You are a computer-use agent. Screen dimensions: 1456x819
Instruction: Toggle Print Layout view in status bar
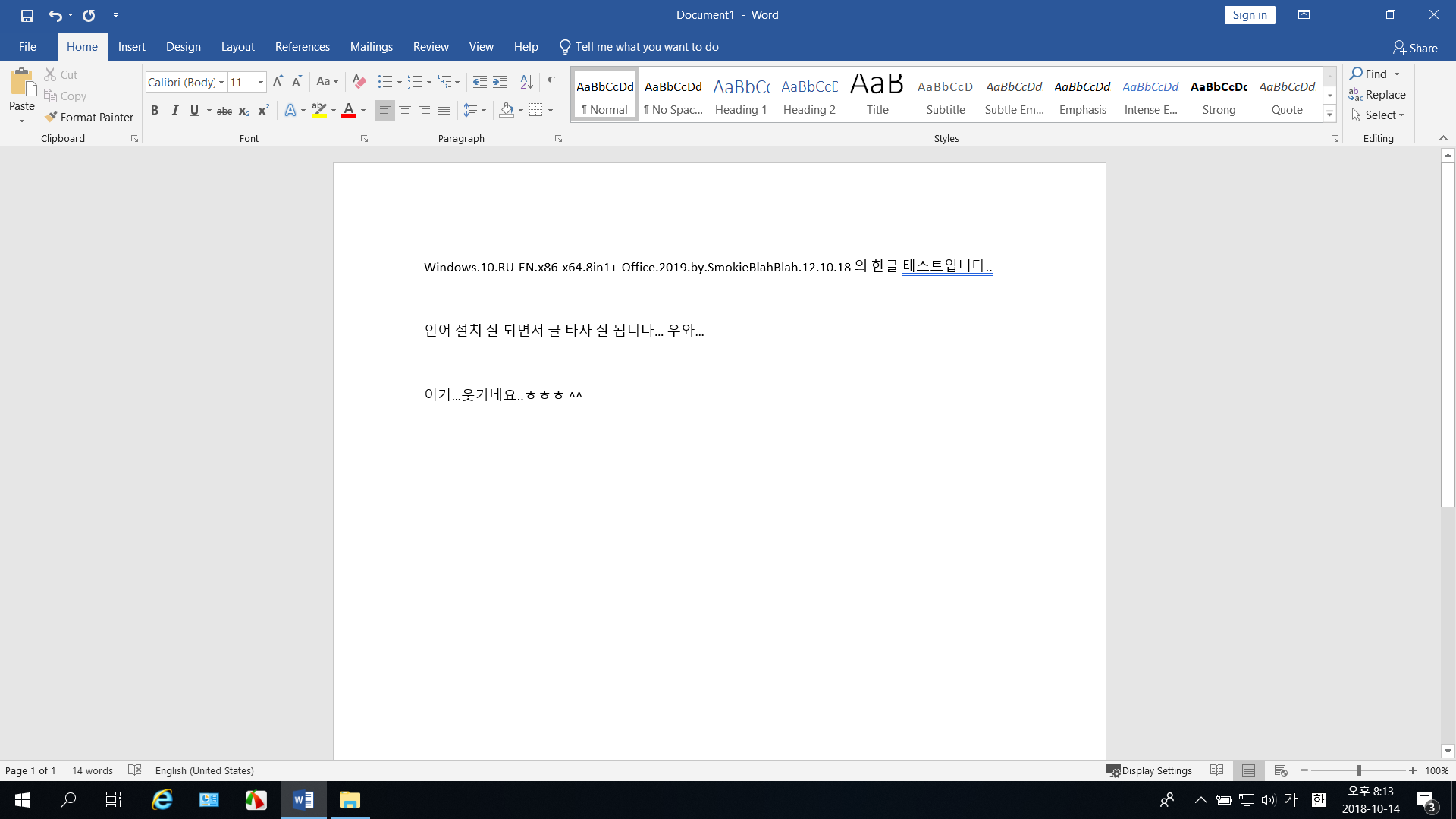1249,770
